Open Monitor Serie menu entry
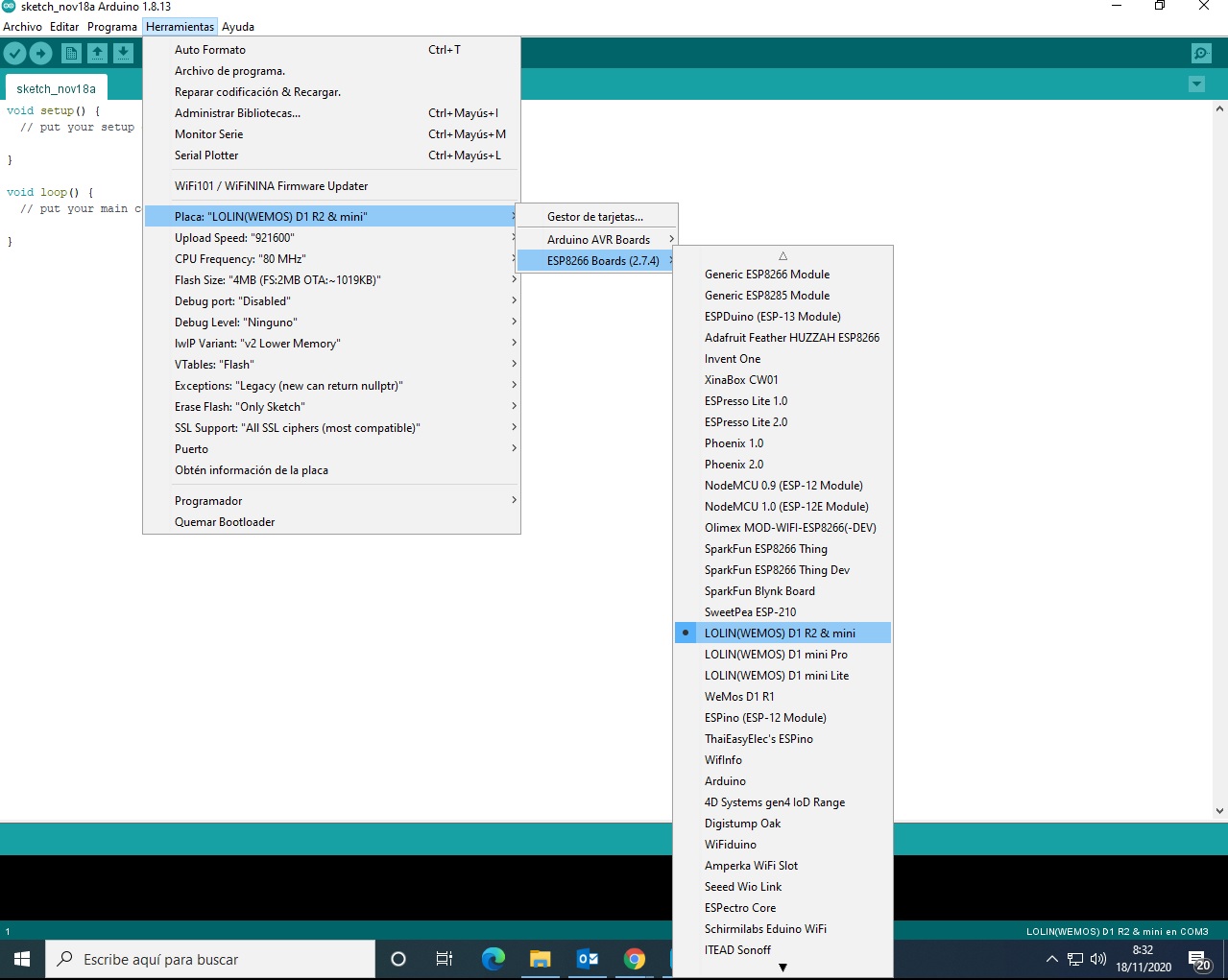The image size is (1228, 980). (332, 134)
